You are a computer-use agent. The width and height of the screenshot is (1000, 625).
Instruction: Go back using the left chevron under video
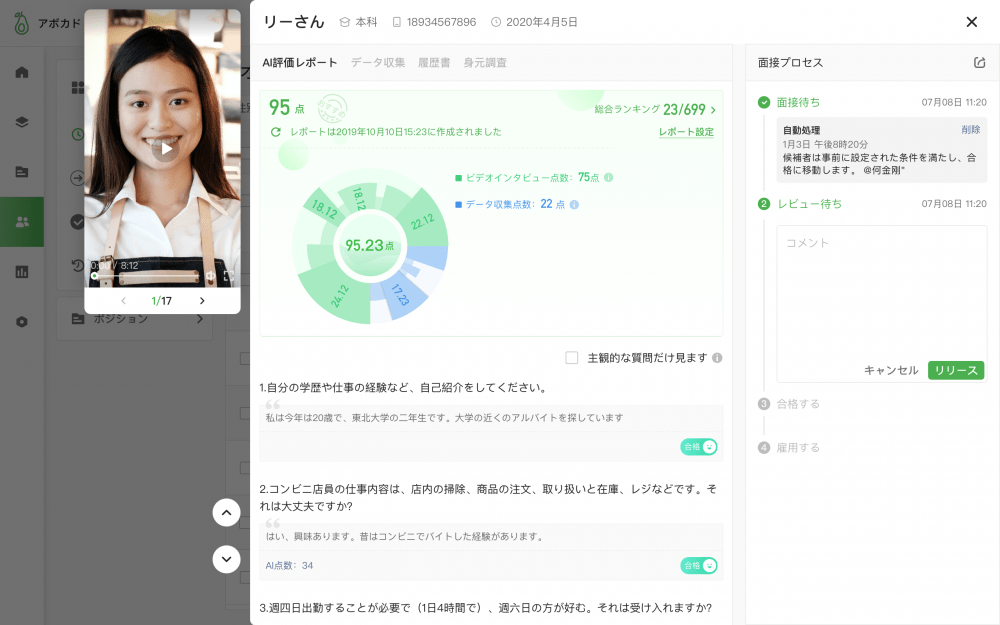123,300
